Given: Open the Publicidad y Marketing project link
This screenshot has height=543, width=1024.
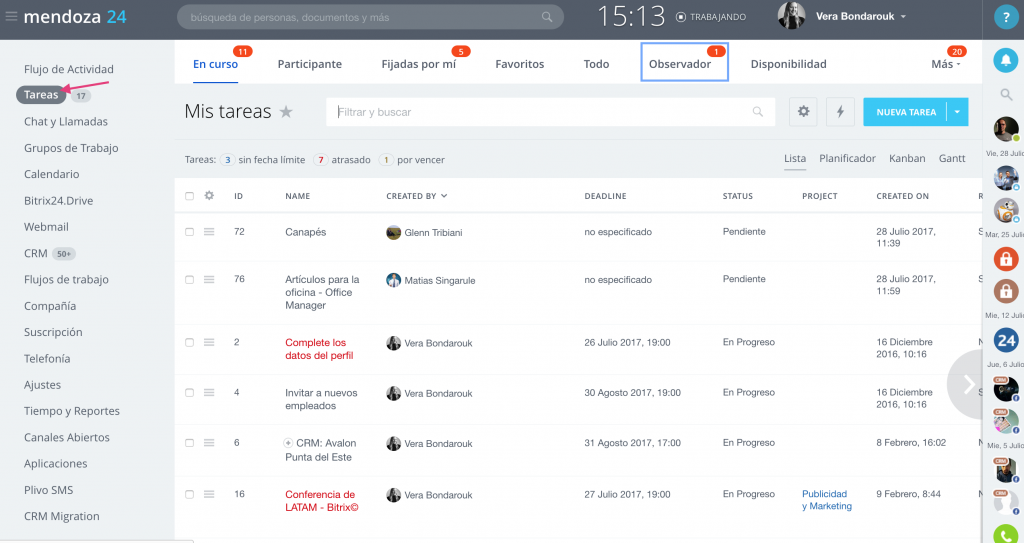Looking at the screenshot, I should [827, 500].
